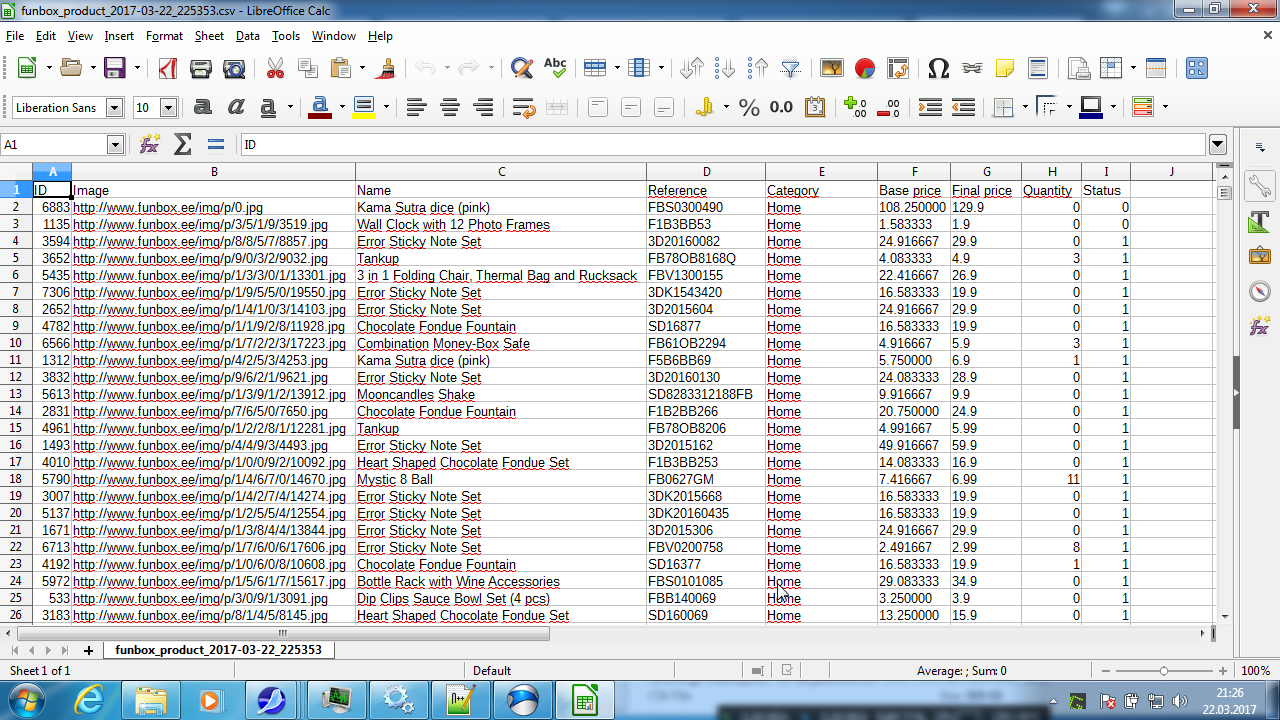Open the Liberation Sans font name dropdown

[x=114, y=108]
